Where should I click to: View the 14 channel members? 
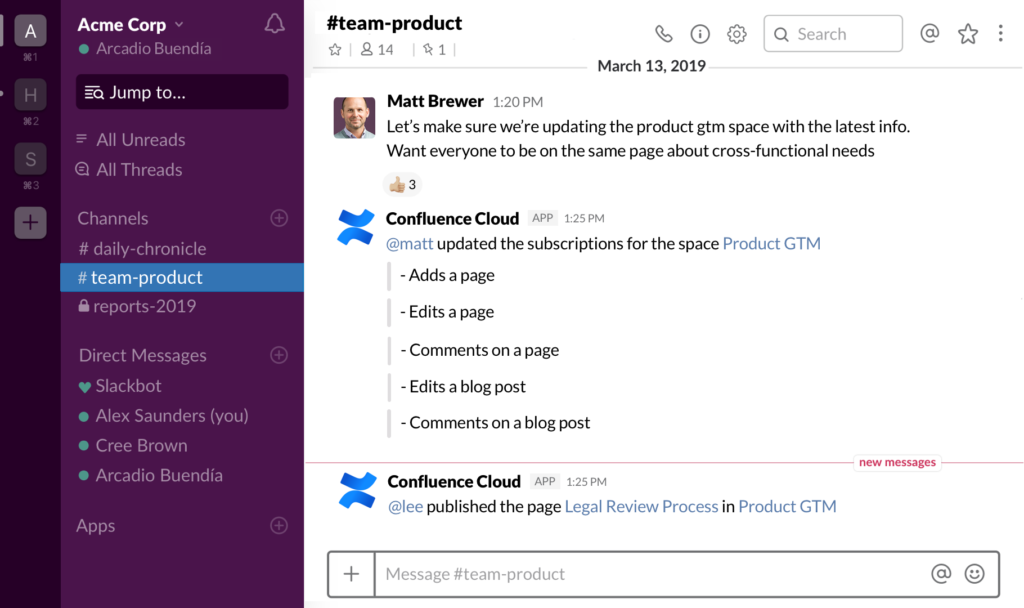coord(377,50)
